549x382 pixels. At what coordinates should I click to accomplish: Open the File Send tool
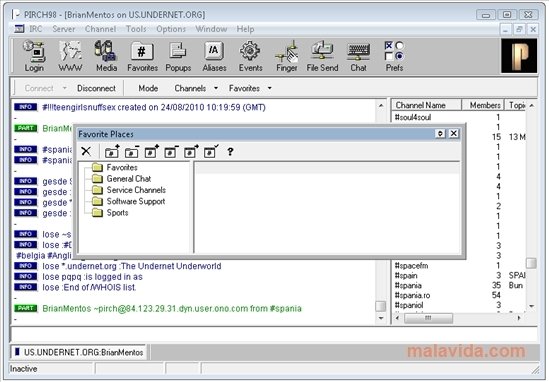click(322, 56)
